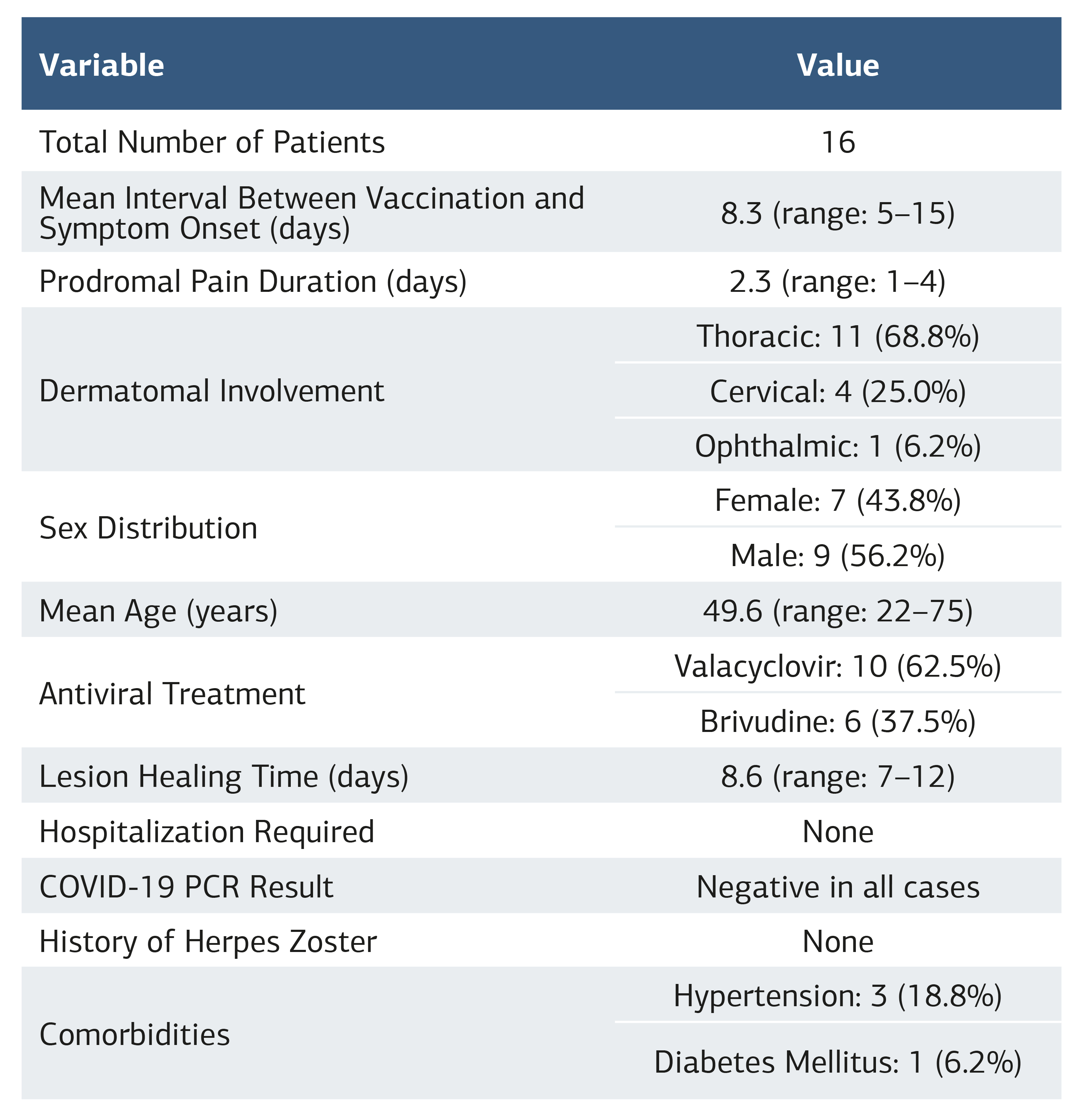Select the Valacyclovir: 10 (62.5%) cell
The width and height of the screenshot is (1077, 1120).
[x=838, y=666]
